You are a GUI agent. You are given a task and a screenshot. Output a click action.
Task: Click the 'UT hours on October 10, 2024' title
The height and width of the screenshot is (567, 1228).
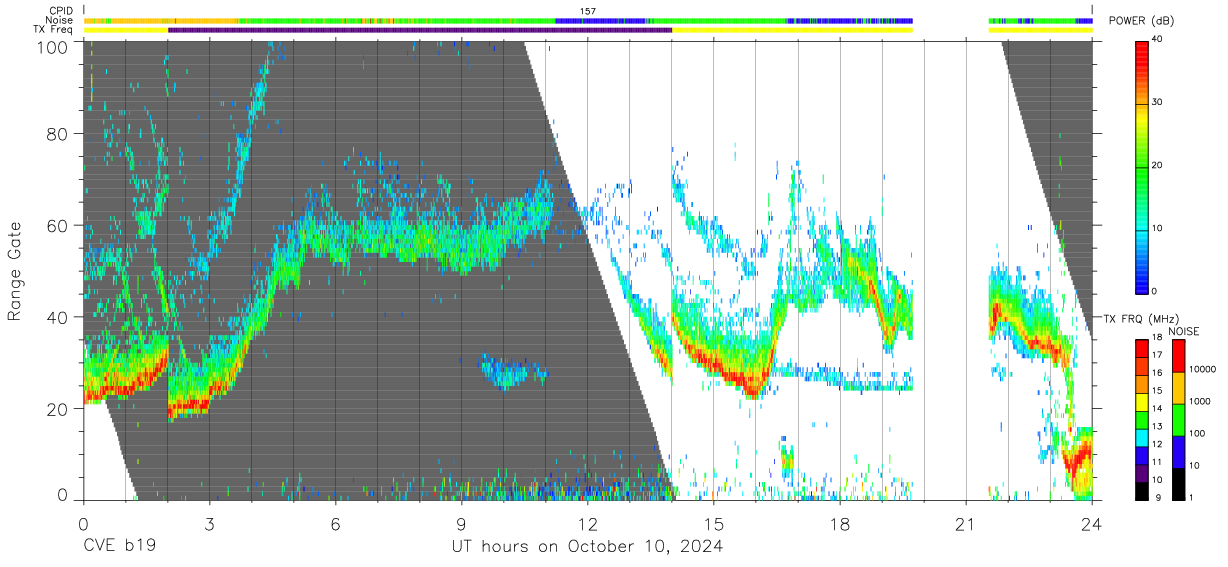click(586, 547)
